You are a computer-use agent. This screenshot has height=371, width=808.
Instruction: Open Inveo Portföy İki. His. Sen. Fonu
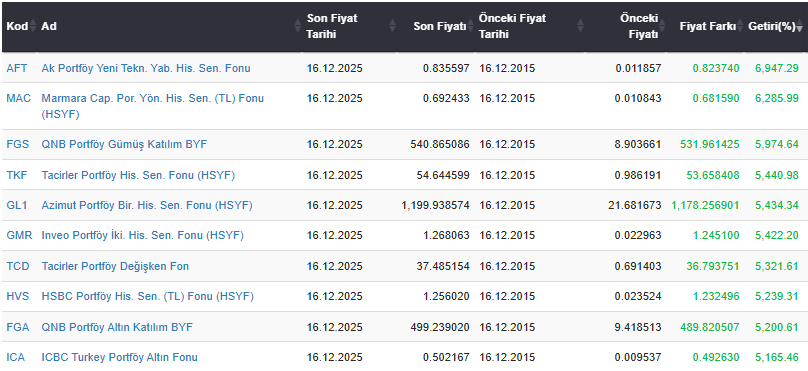coord(143,235)
